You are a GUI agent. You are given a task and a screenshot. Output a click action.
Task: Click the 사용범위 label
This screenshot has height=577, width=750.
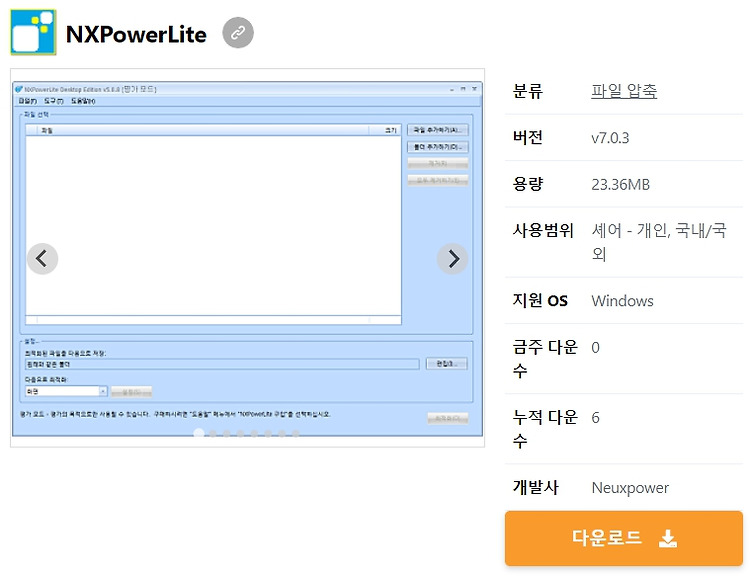click(x=543, y=230)
